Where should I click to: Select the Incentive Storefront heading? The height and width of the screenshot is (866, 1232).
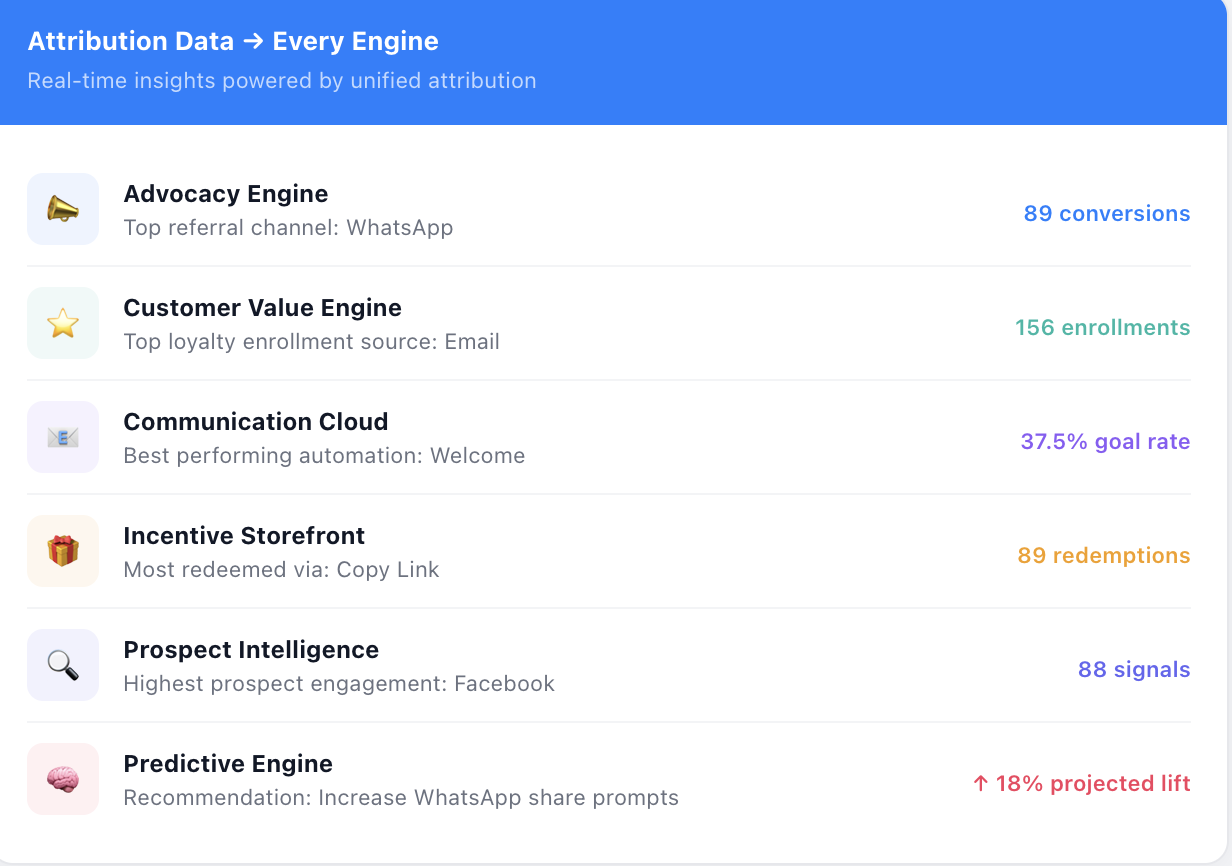click(x=244, y=536)
